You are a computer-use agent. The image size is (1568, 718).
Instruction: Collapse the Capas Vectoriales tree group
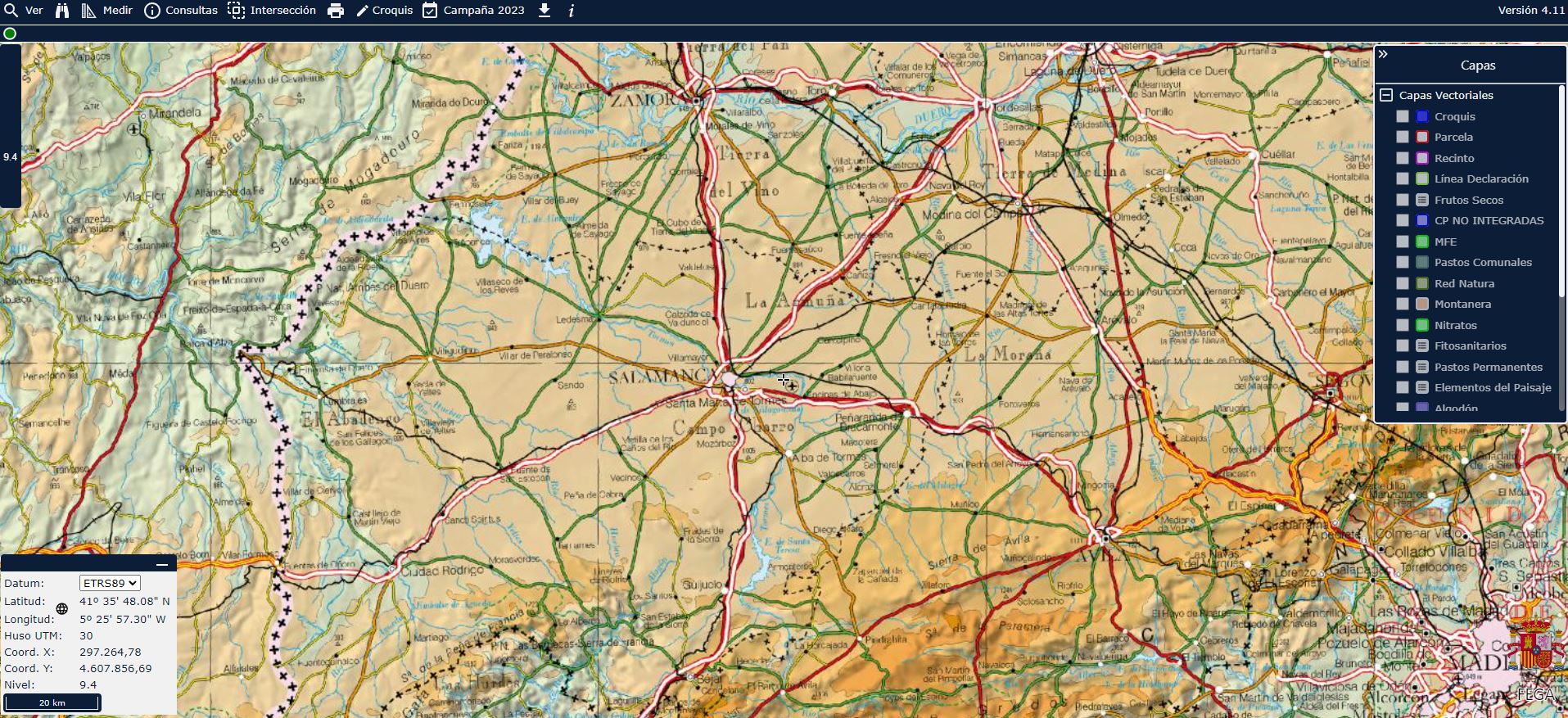click(x=1386, y=95)
